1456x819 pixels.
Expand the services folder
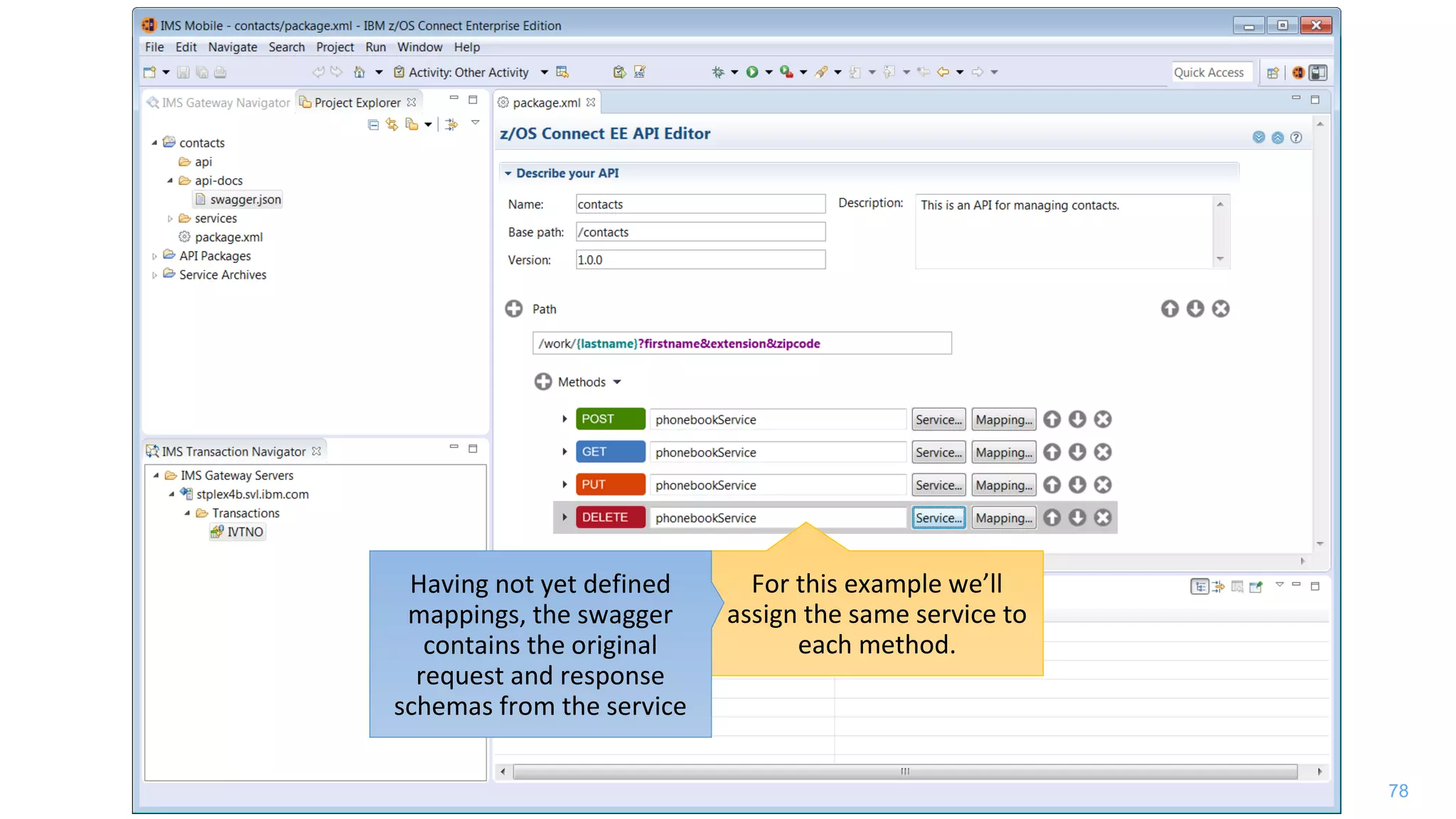pos(170,218)
